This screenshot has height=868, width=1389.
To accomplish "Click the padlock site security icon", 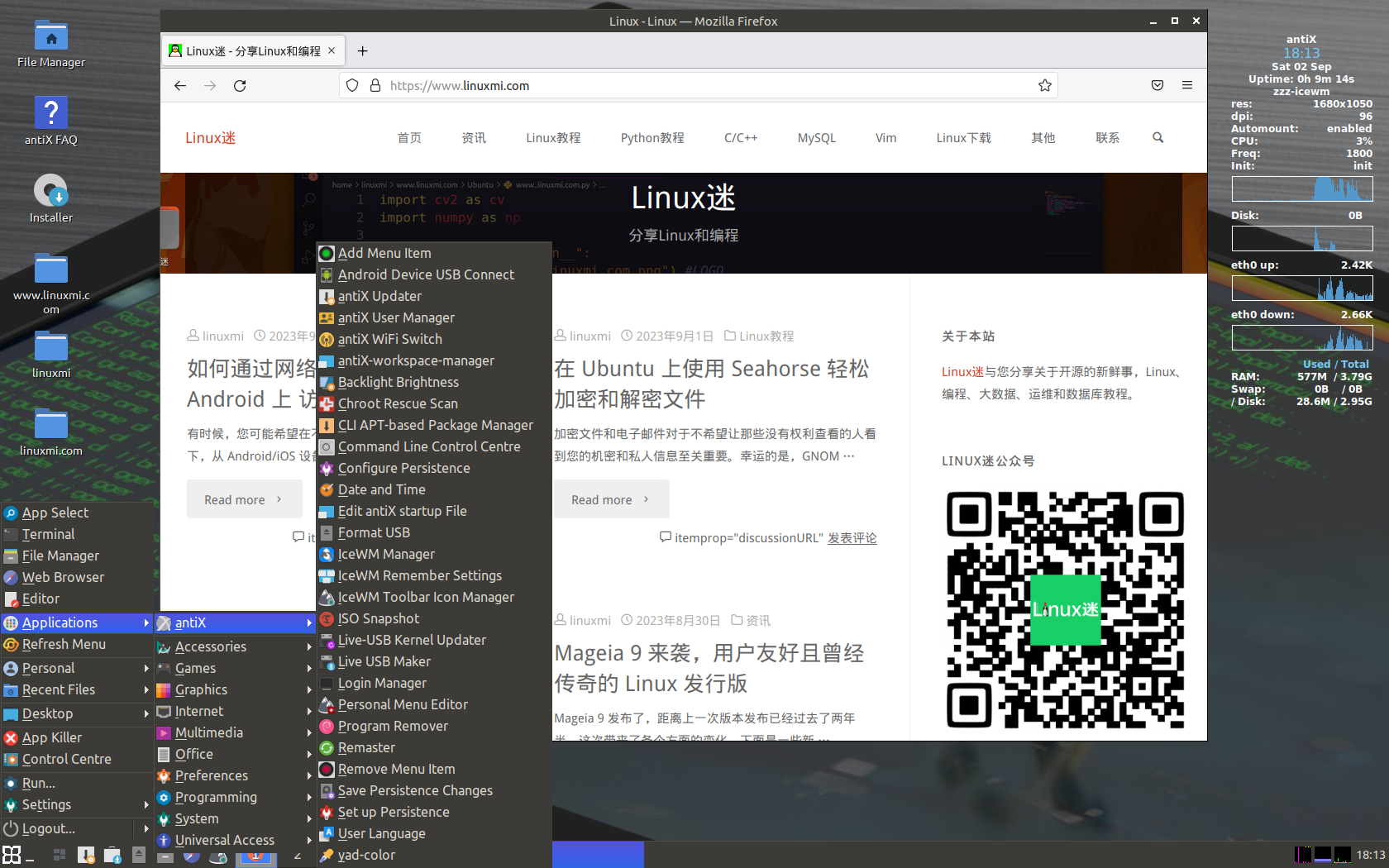I will pyautogui.click(x=375, y=85).
